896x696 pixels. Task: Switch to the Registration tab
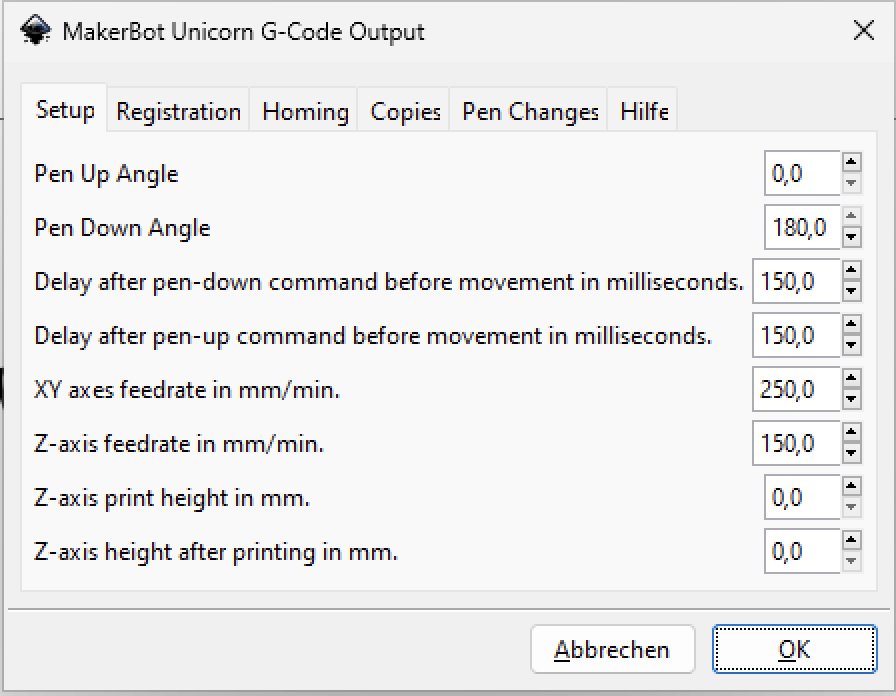177,111
